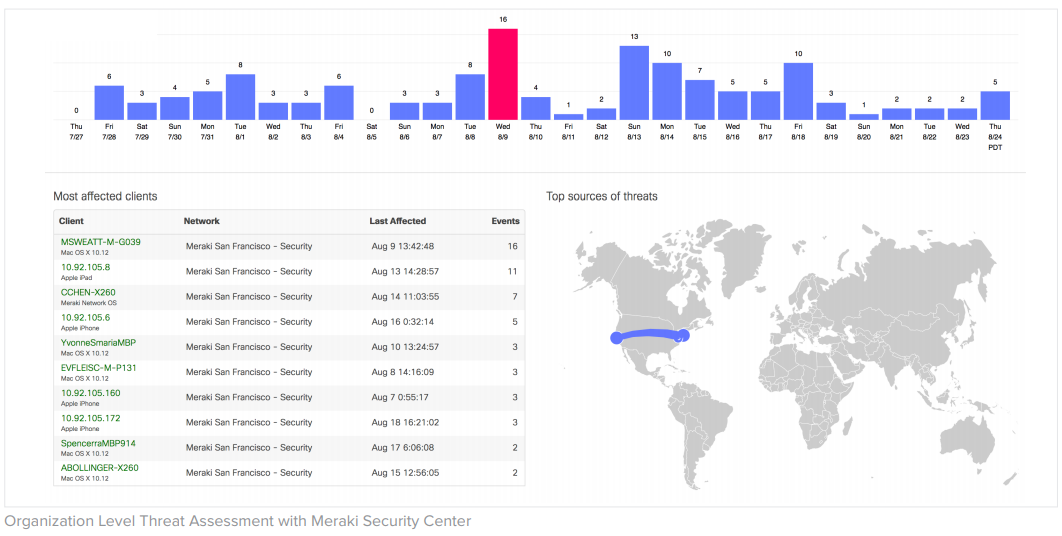Sort table by Last Affected column header

(398, 221)
